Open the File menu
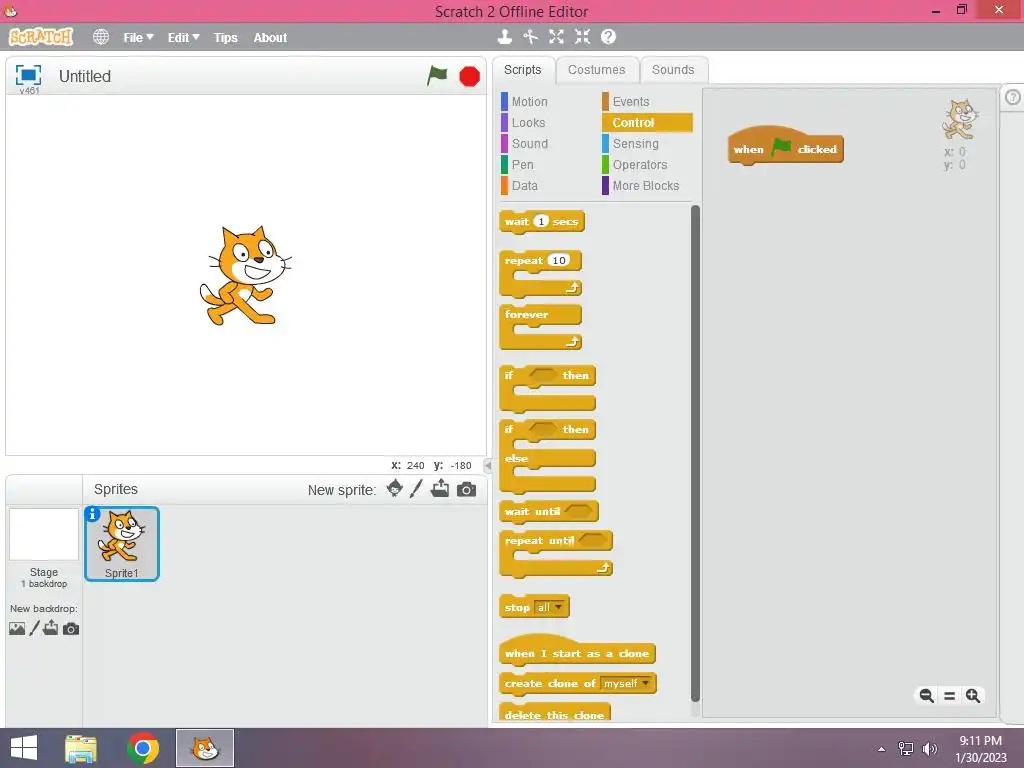Screen dimensions: 1024x768 tap(138, 38)
